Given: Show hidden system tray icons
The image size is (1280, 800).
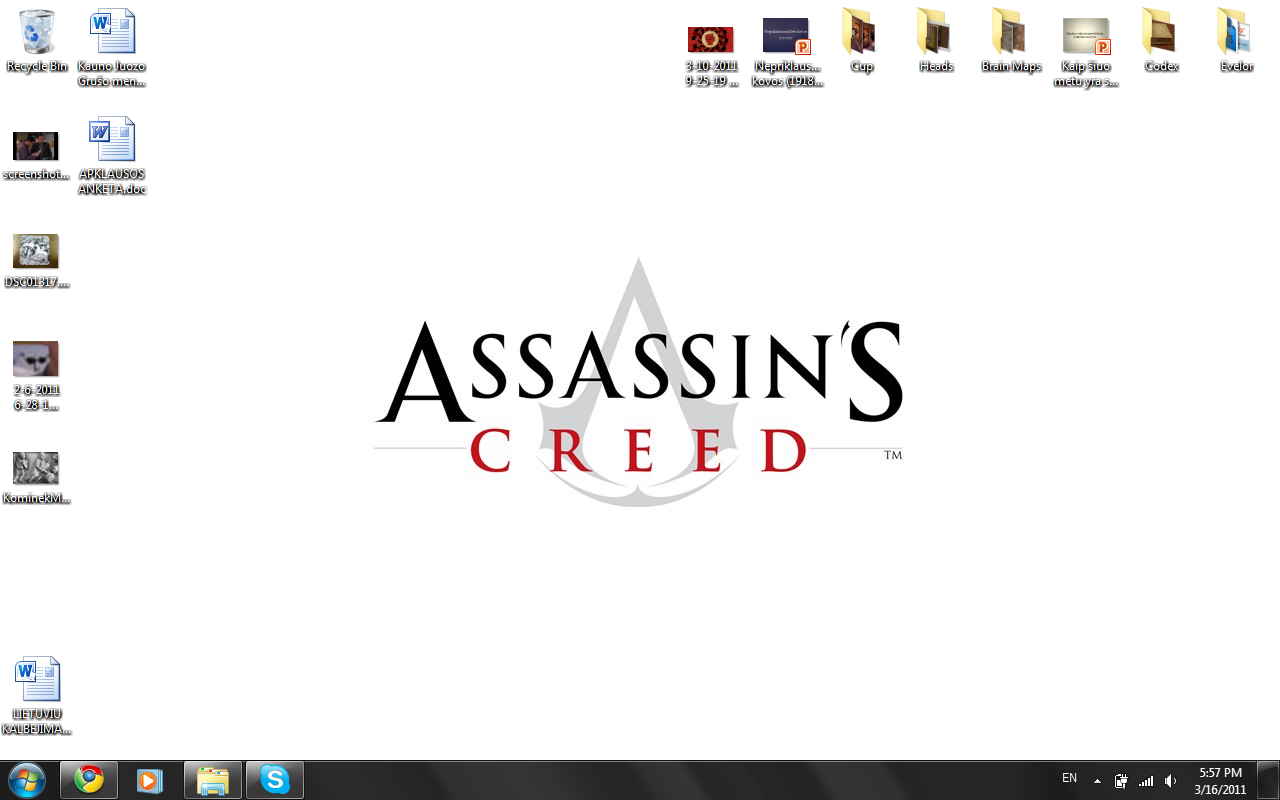Looking at the screenshot, I should click(x=1097, y=781).
